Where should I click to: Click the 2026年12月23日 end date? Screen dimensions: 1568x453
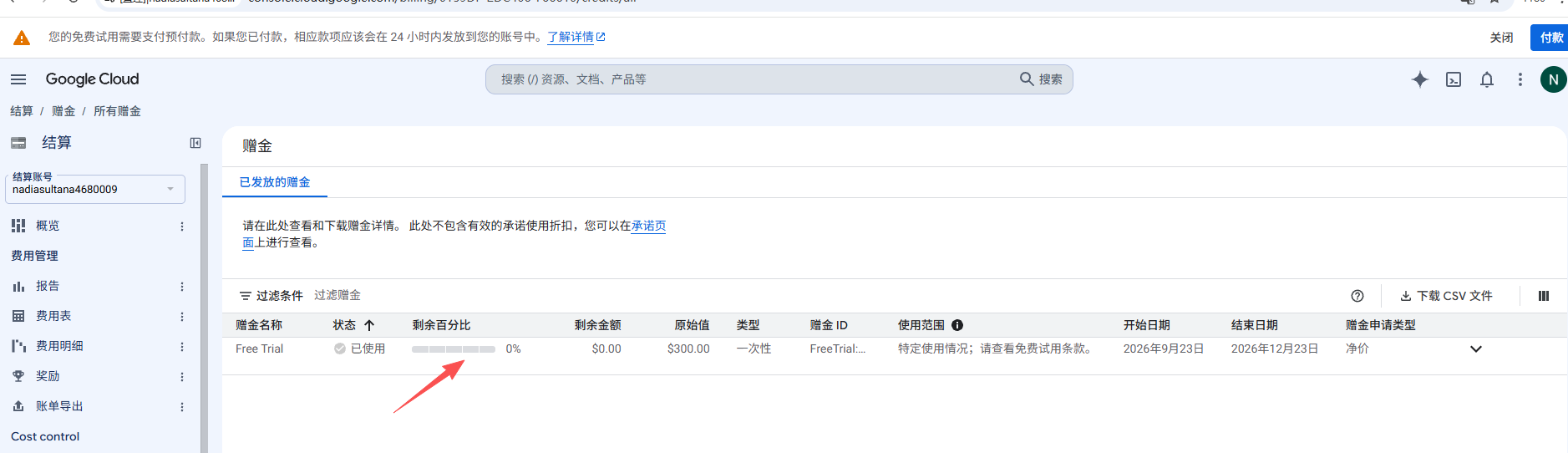tap(1275, 349)
